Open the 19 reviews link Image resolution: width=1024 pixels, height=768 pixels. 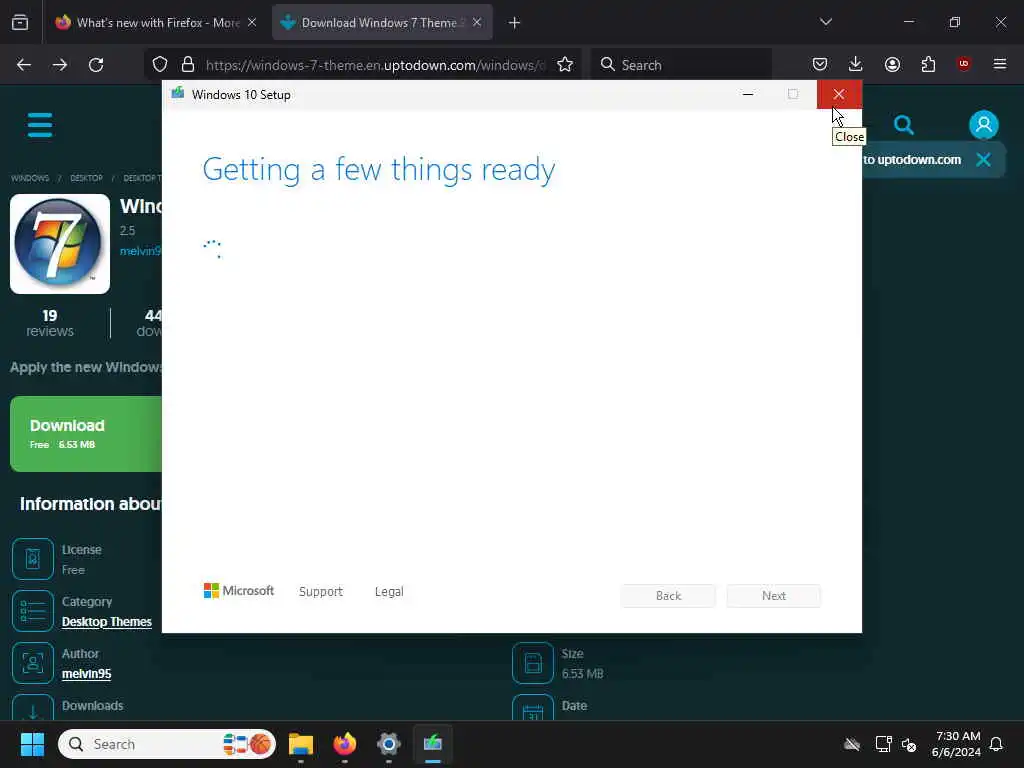pyautogui.click(x=50, y=323)
